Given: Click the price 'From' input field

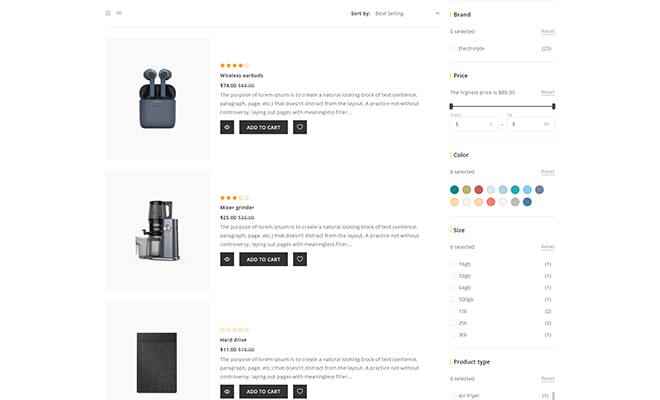Looking at the screenshot, I should (x=472, y=124).
